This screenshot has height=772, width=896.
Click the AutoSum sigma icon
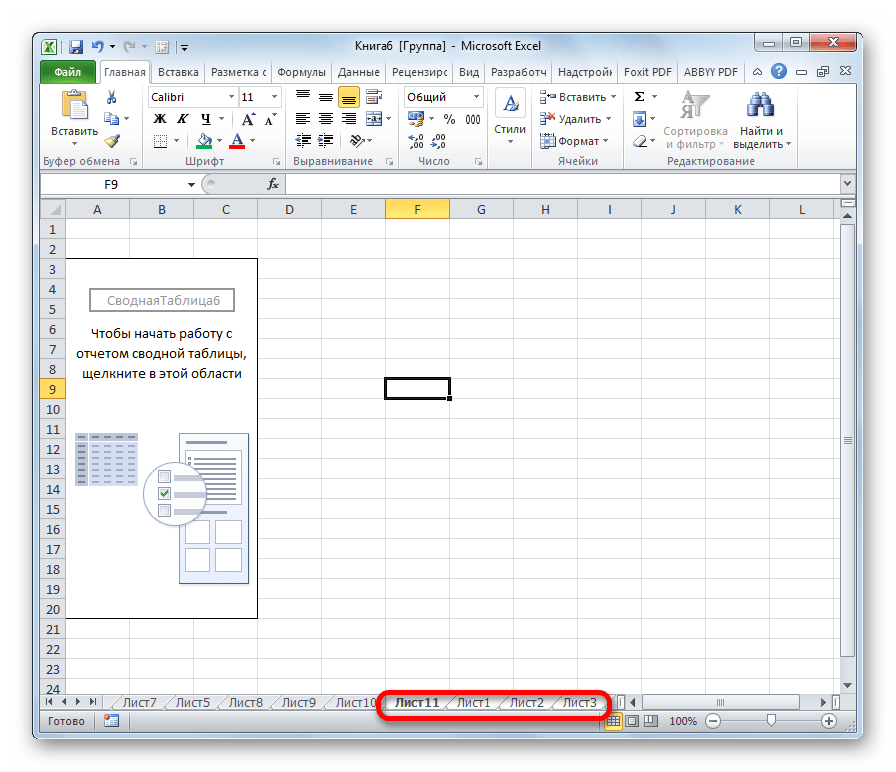click(x=640, y=97)
